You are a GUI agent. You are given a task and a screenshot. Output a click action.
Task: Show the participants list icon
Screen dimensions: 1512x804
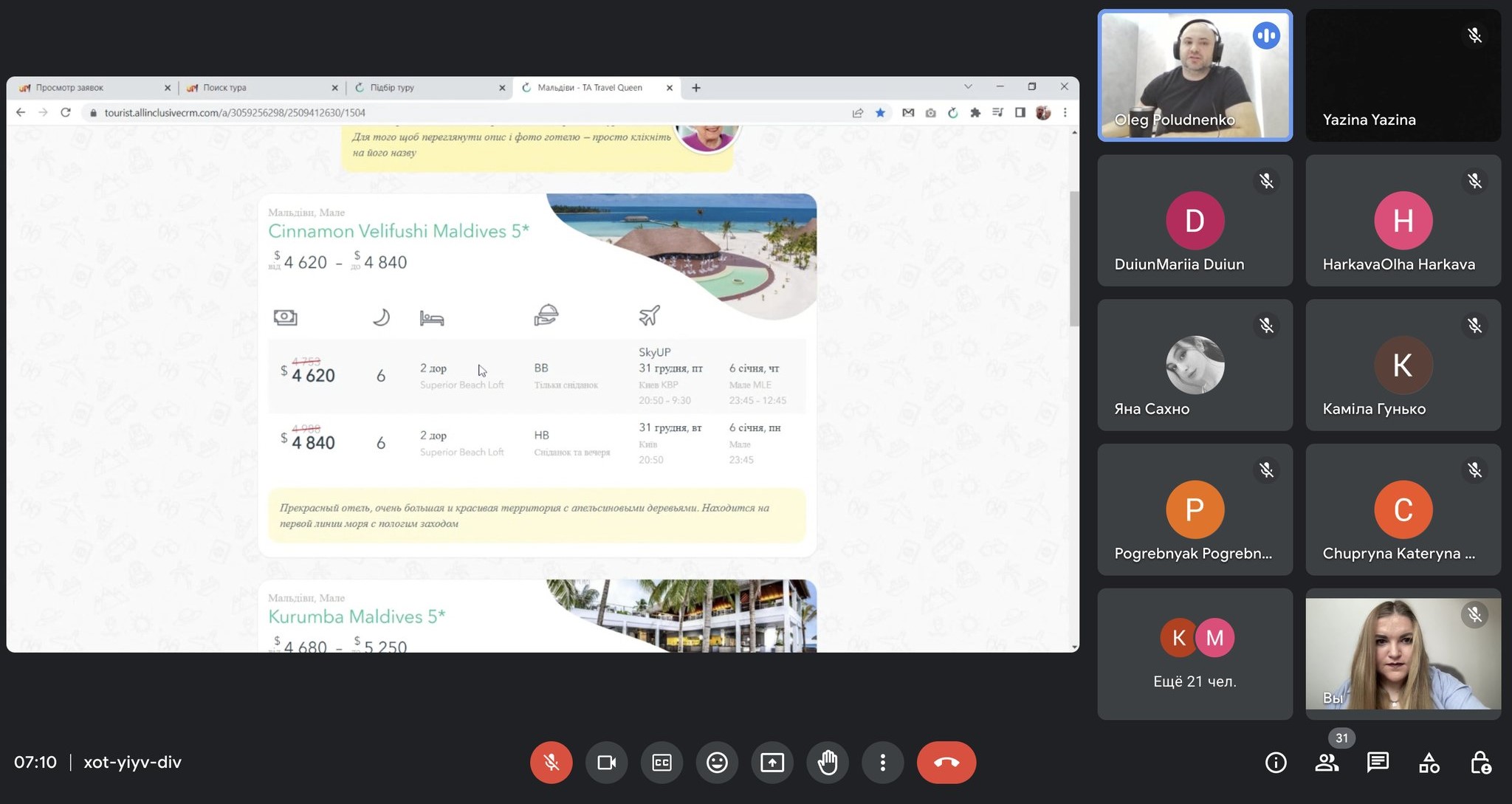tap(1327, 763)
